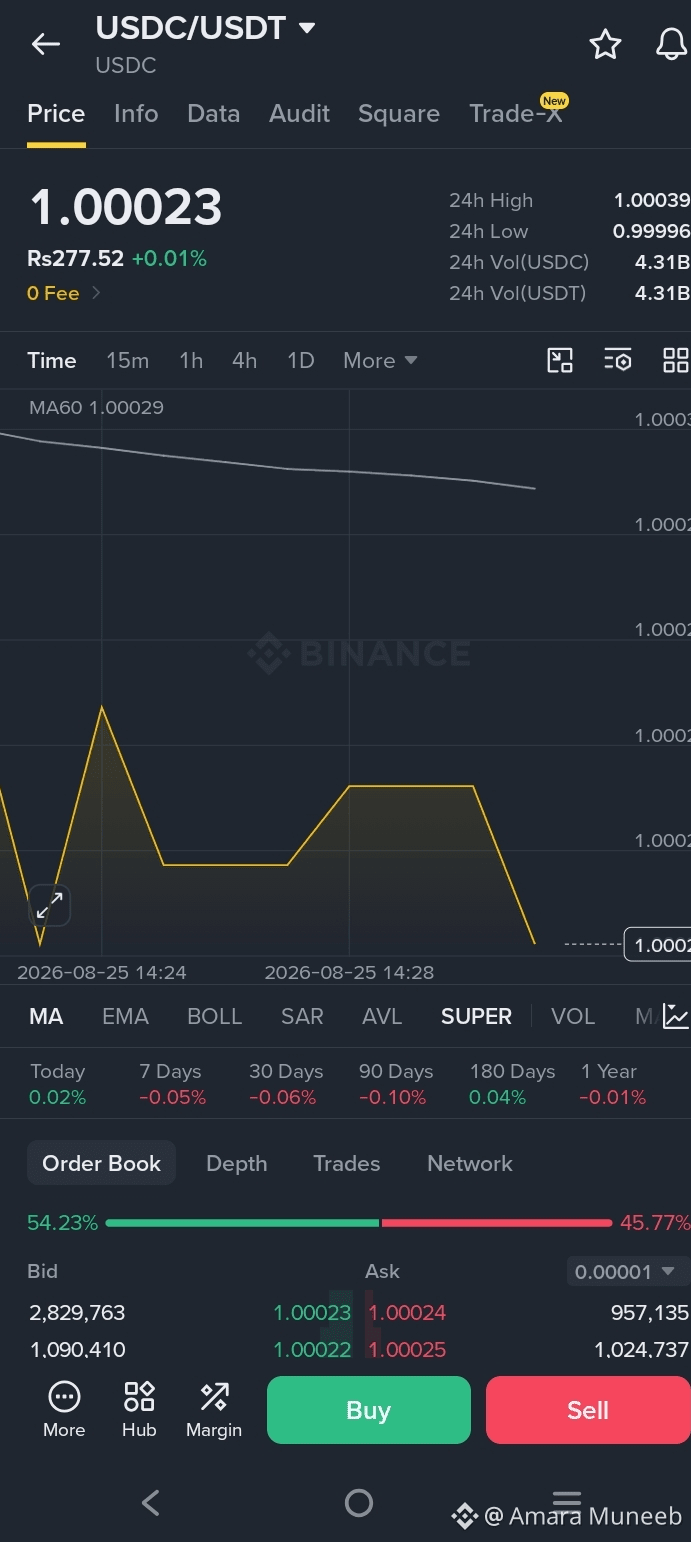Select ask price 1.00024 row
Image resolution: width=691 pixels, height=1542 pixels.
coord(527,1313)
